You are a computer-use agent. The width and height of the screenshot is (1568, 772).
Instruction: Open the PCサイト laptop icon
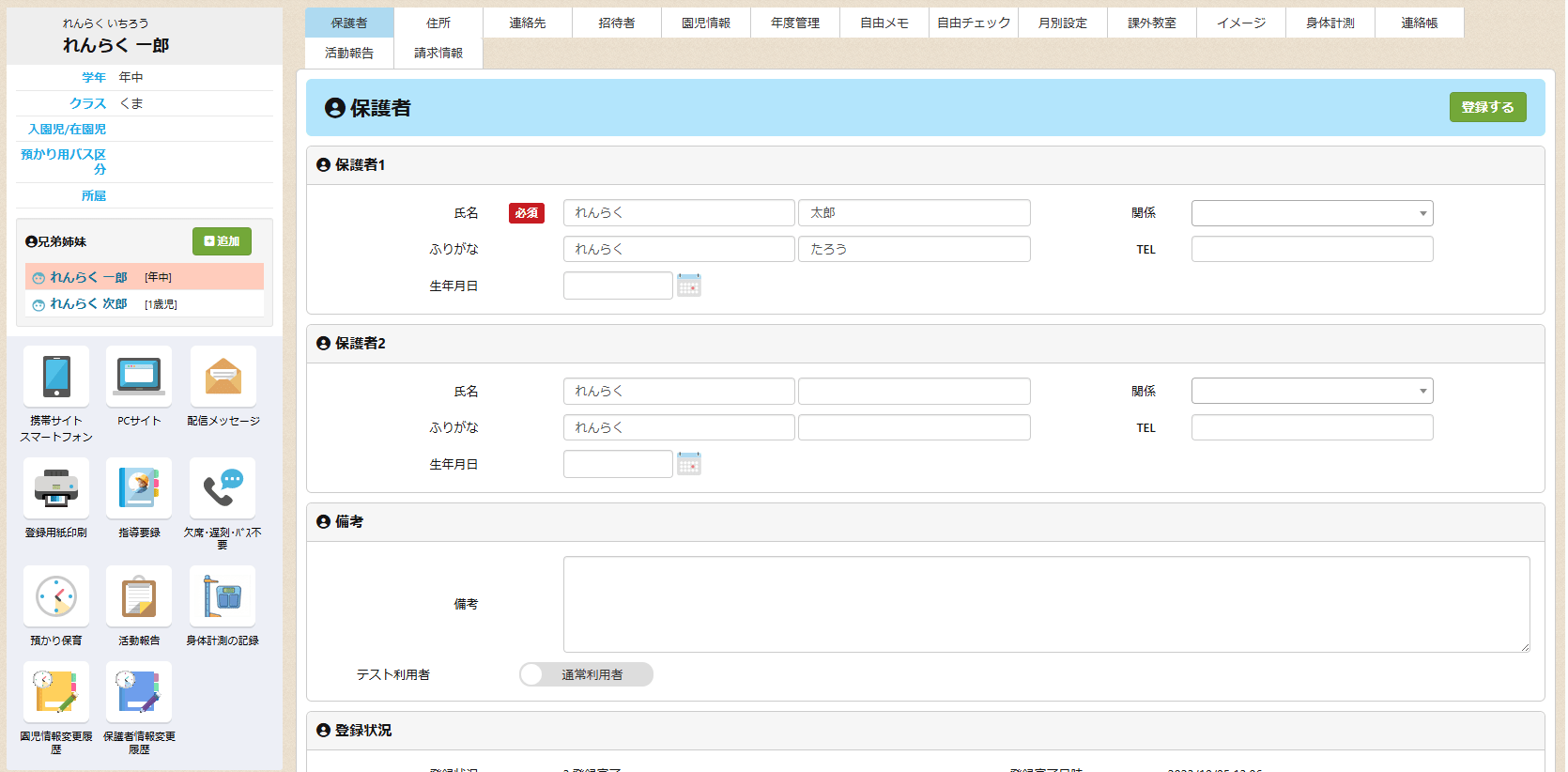139,378
